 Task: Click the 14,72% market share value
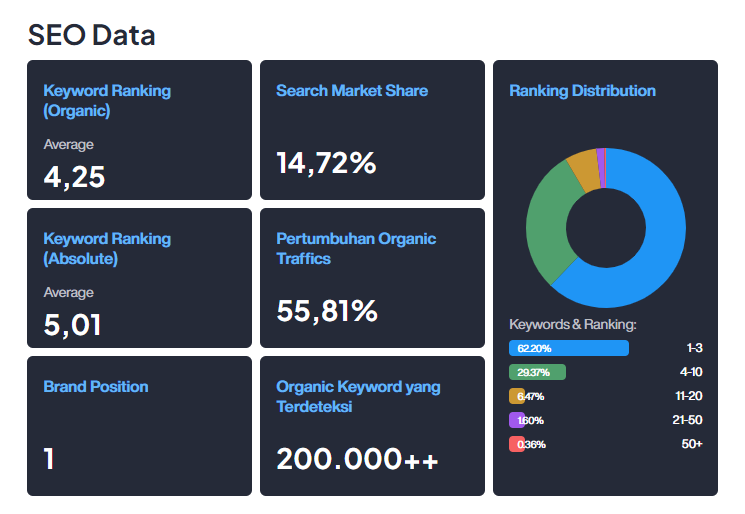(x=326, y=163)
